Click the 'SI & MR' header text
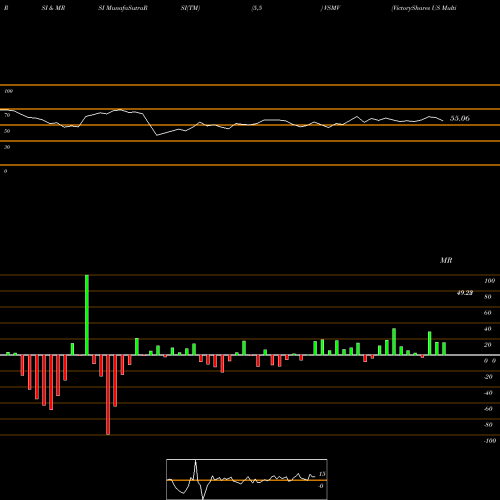Screen dimensions: 500x500 [x=53, y=8]
